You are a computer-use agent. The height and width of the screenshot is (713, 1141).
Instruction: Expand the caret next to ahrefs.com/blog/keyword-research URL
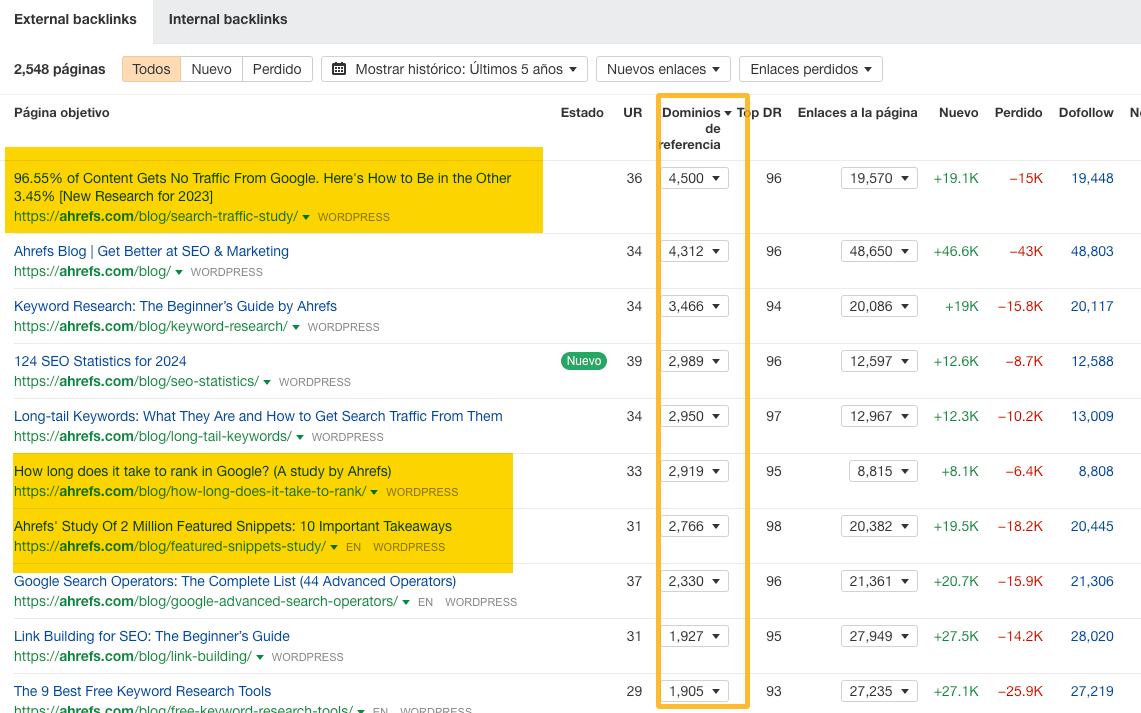[295, 327]
